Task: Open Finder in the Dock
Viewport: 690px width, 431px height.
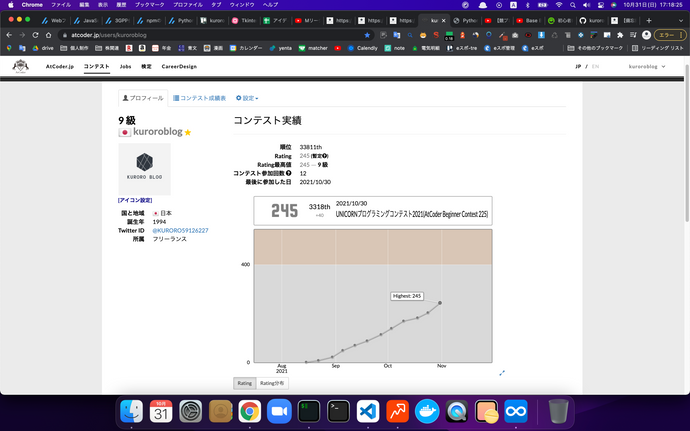Action: [x=132, y=412]
